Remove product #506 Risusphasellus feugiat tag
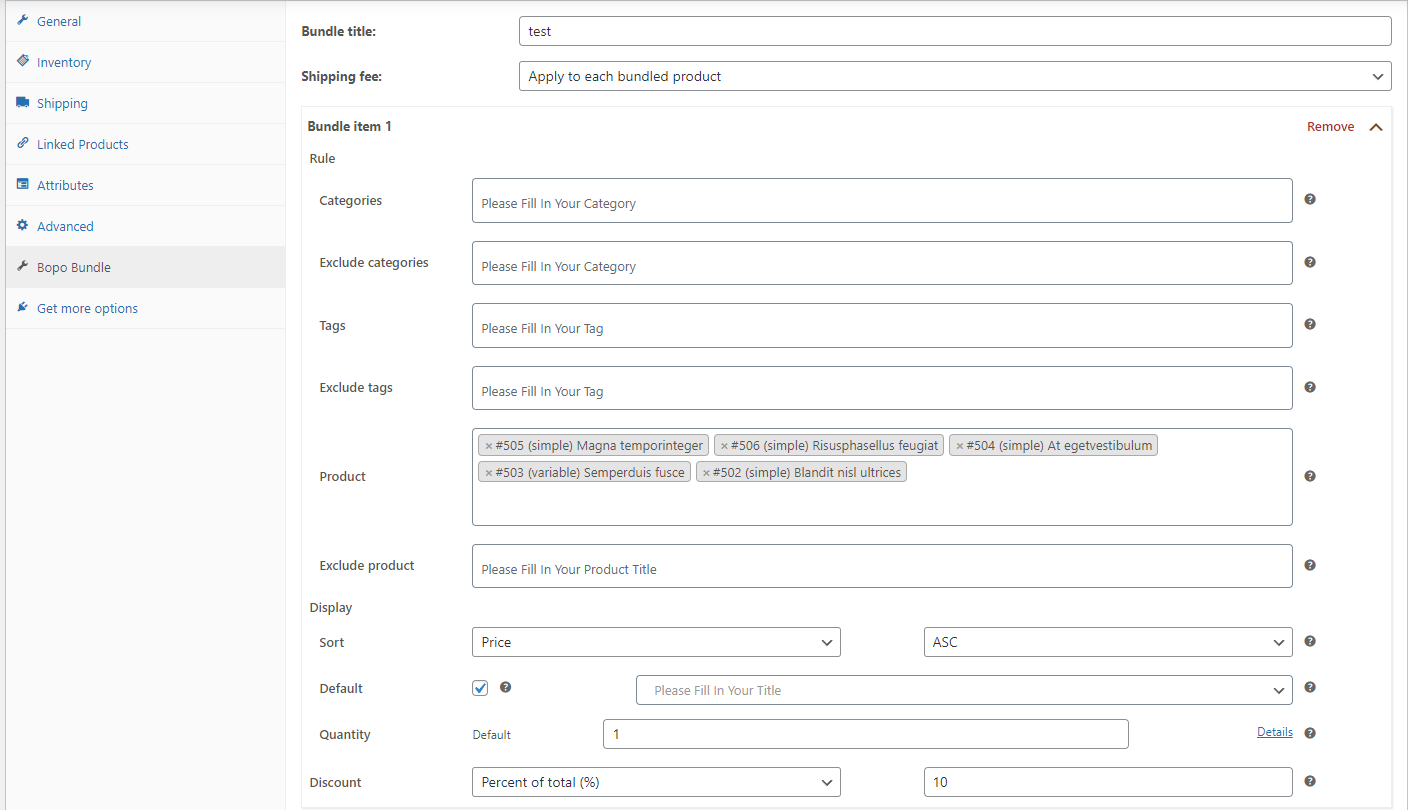Image resolution: width=1408 pixels, height=810 pixels. (724, 446)
